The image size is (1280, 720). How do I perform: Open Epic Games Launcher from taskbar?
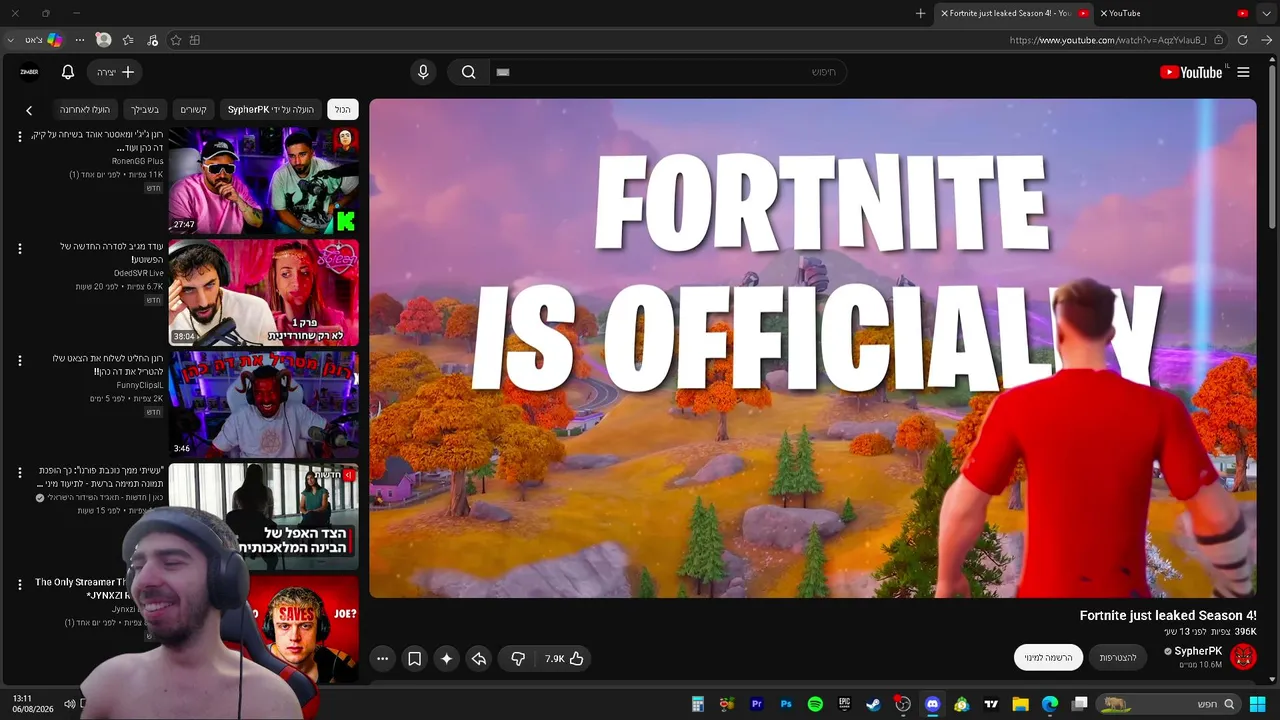point(844,704)
